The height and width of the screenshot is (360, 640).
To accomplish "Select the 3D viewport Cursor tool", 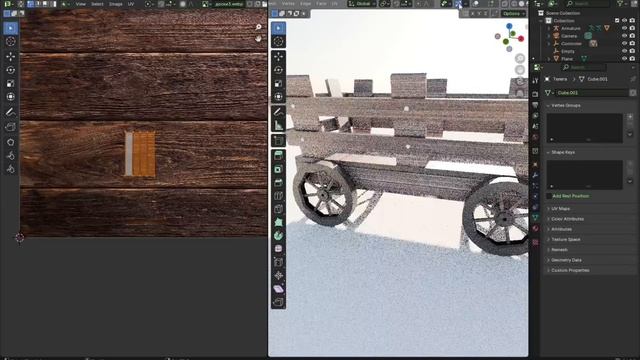I will [x=278, y=42].
